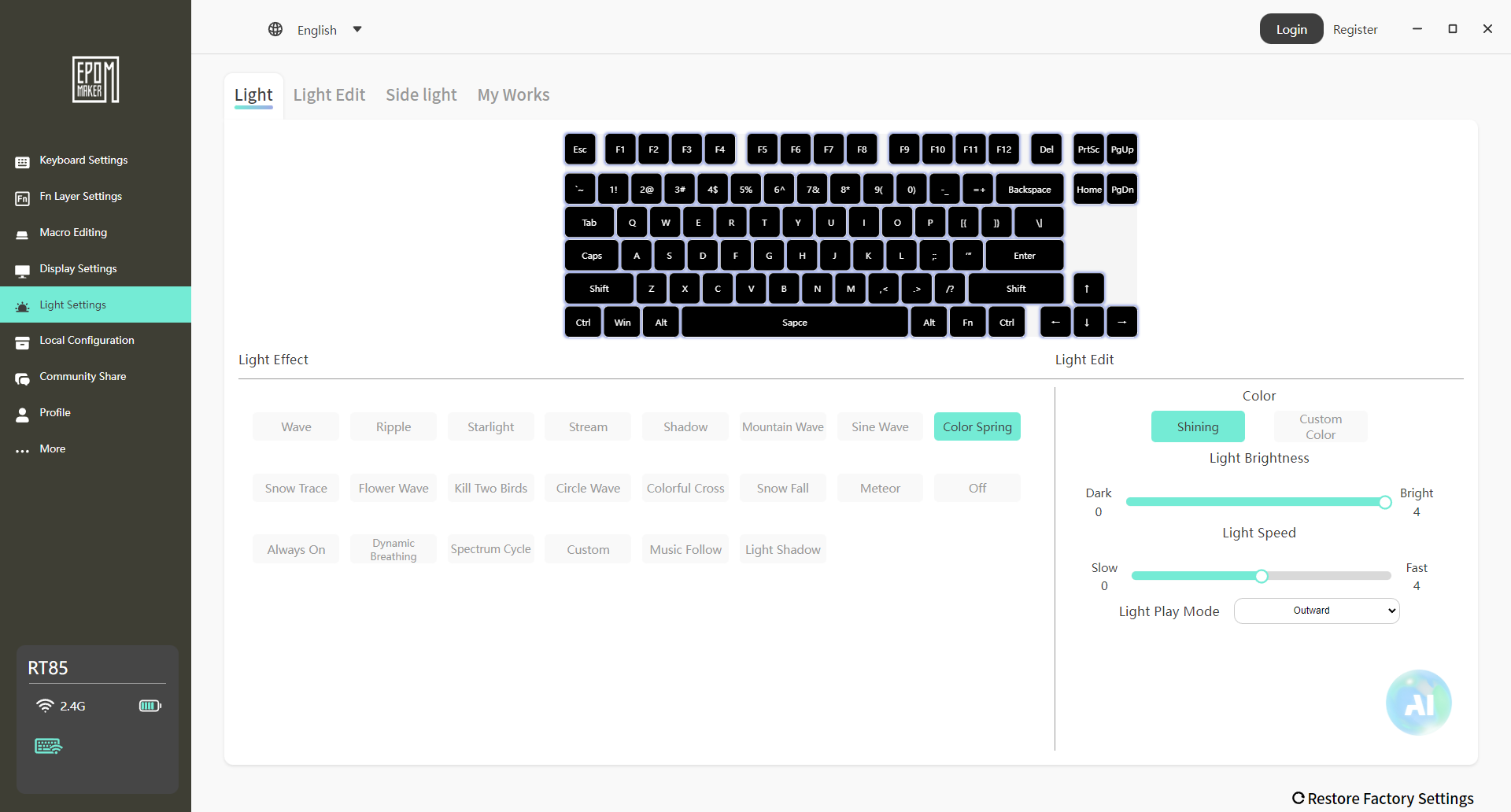Select the Always On effect
This screenshot has width=1511, height=812.
tap(296, 549)
